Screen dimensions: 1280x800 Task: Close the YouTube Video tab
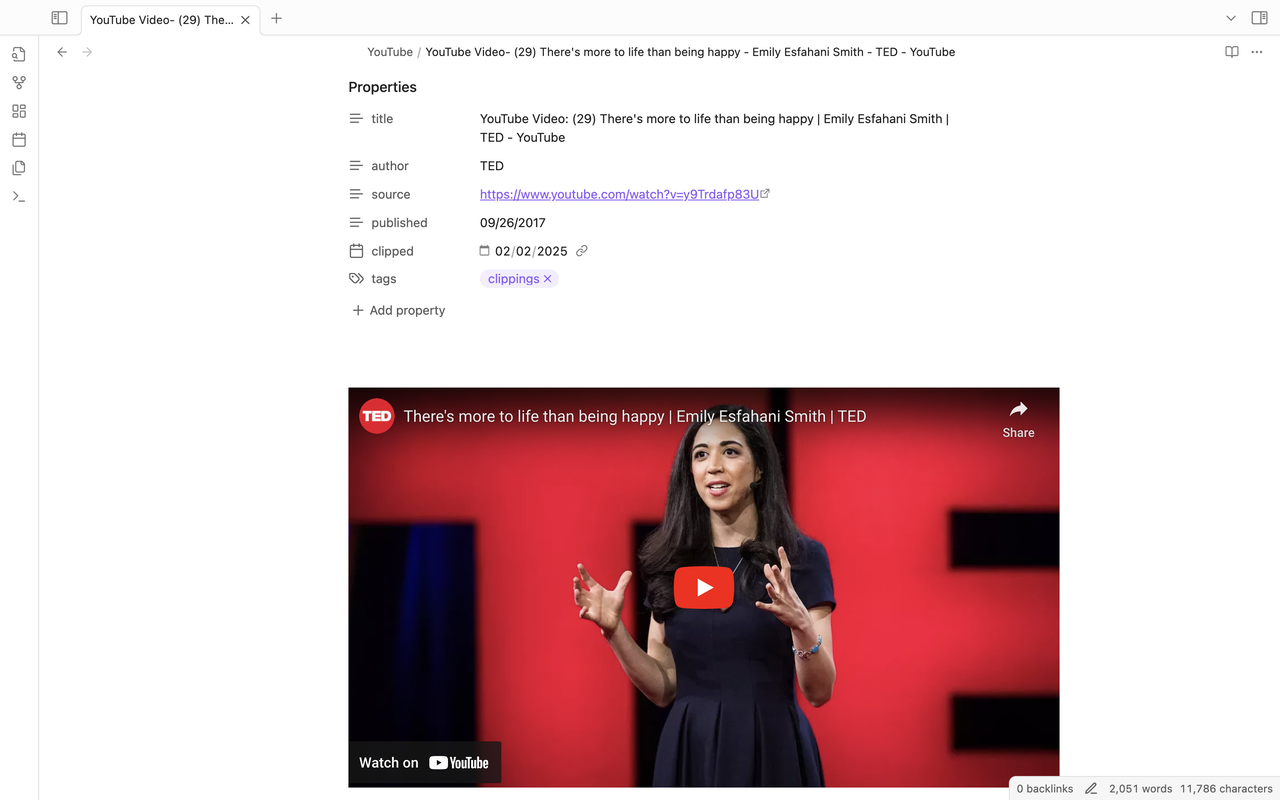pyautogui.click(x=245, y=19)
